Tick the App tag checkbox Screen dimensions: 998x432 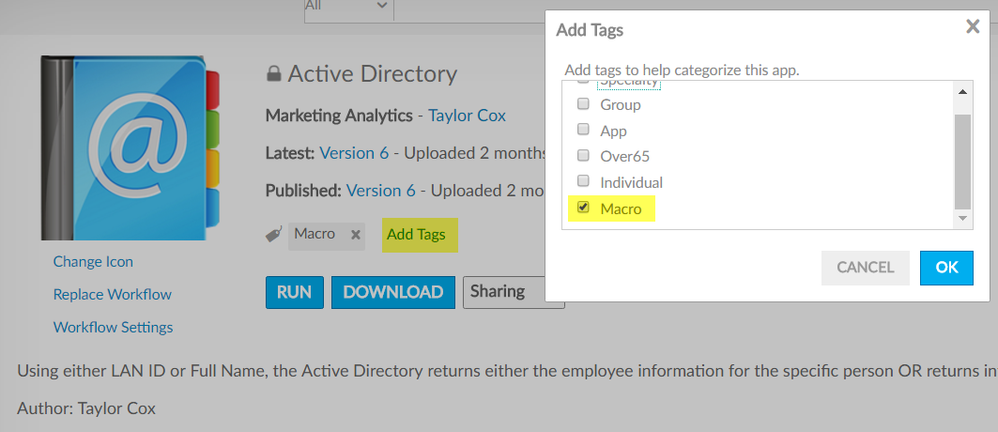click(584, 130)
